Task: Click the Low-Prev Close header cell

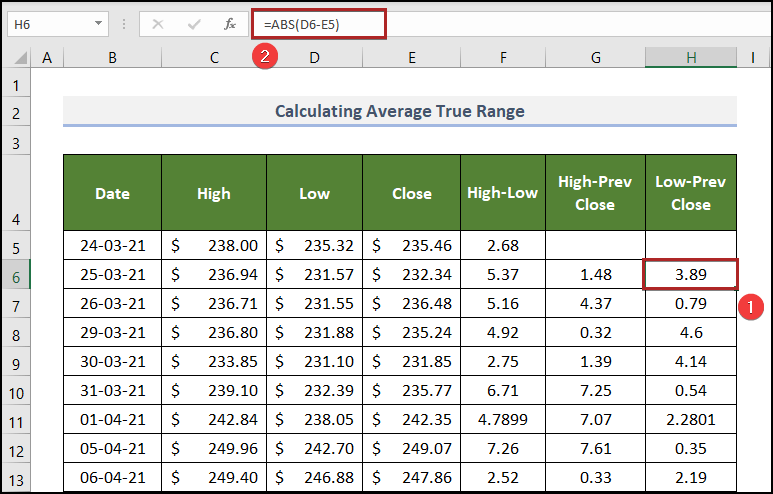Action: (691, 193)
